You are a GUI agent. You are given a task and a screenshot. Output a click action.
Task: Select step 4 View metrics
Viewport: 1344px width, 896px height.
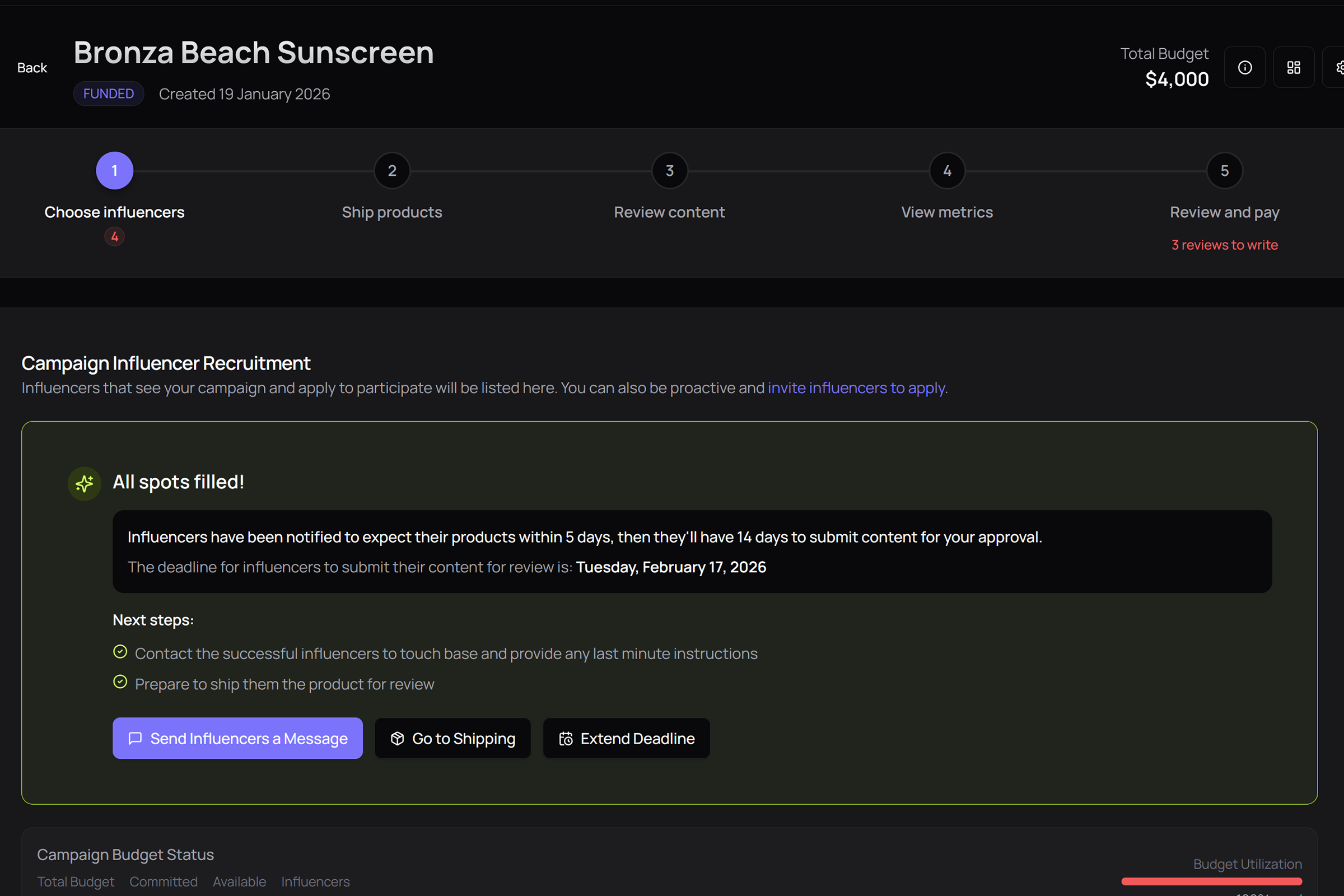(947, 170)
